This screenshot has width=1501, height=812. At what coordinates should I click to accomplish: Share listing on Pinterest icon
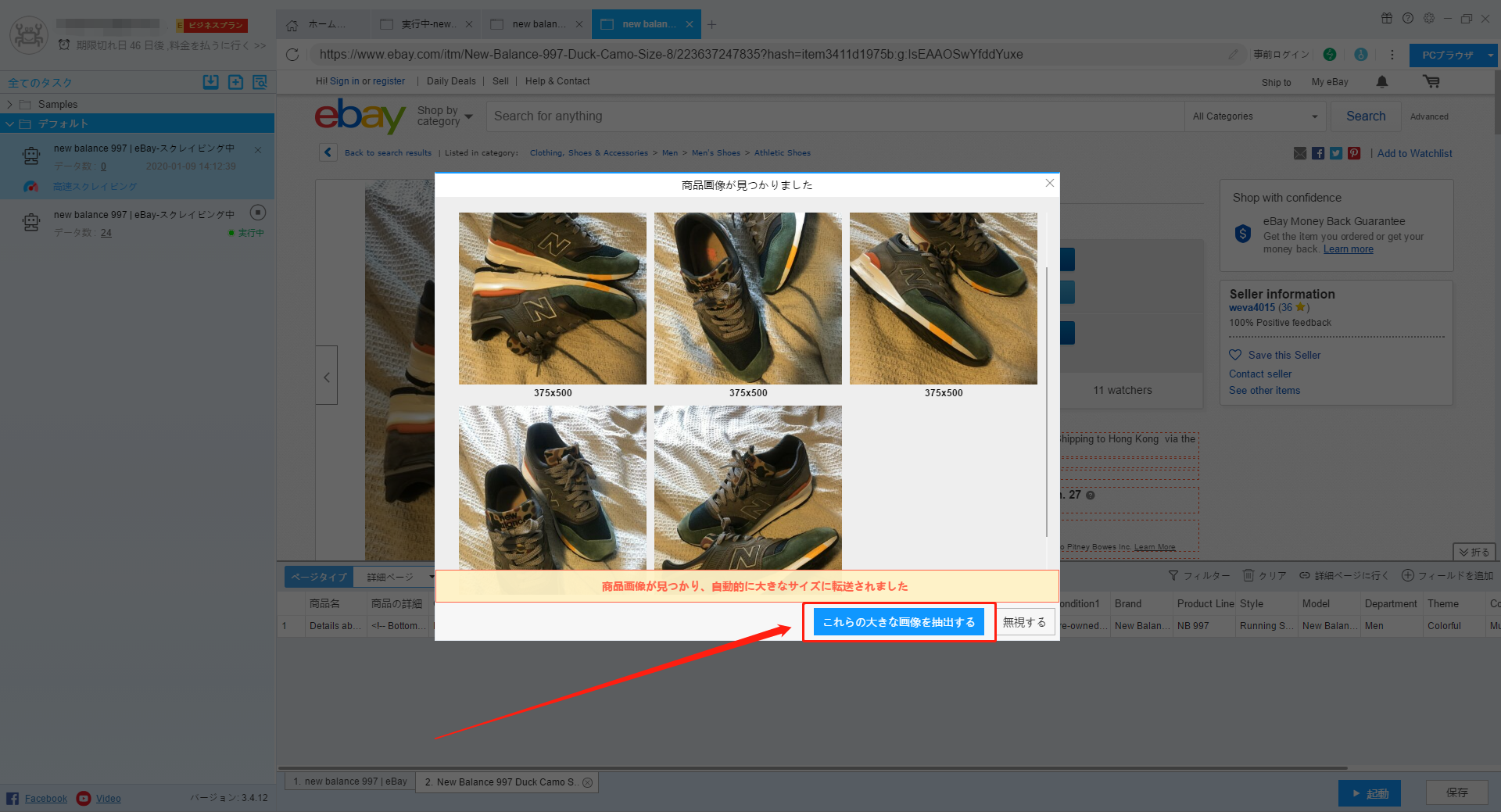(x=1354, y=153)
